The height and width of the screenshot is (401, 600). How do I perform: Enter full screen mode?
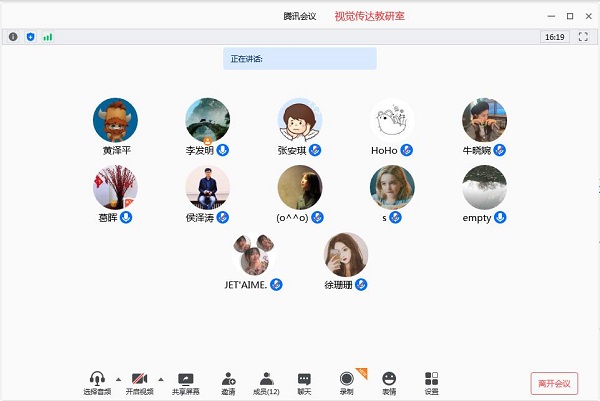(583, 36)
